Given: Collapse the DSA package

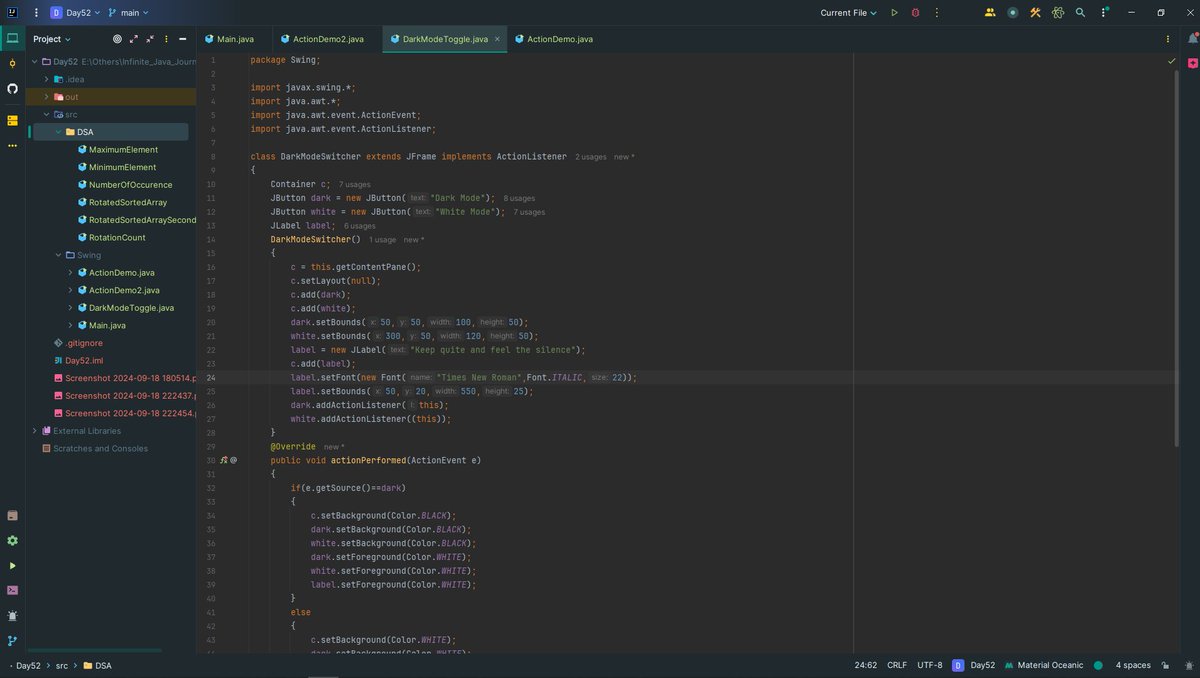Looking at the screenshot, I should (x=58, y=132).
